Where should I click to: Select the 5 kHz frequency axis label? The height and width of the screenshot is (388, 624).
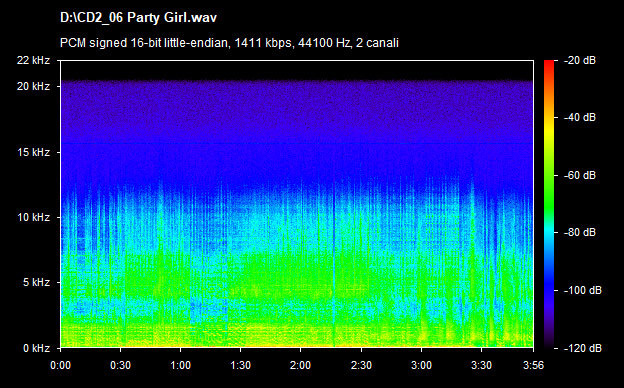pyautogui.click(x=36, y=283)
